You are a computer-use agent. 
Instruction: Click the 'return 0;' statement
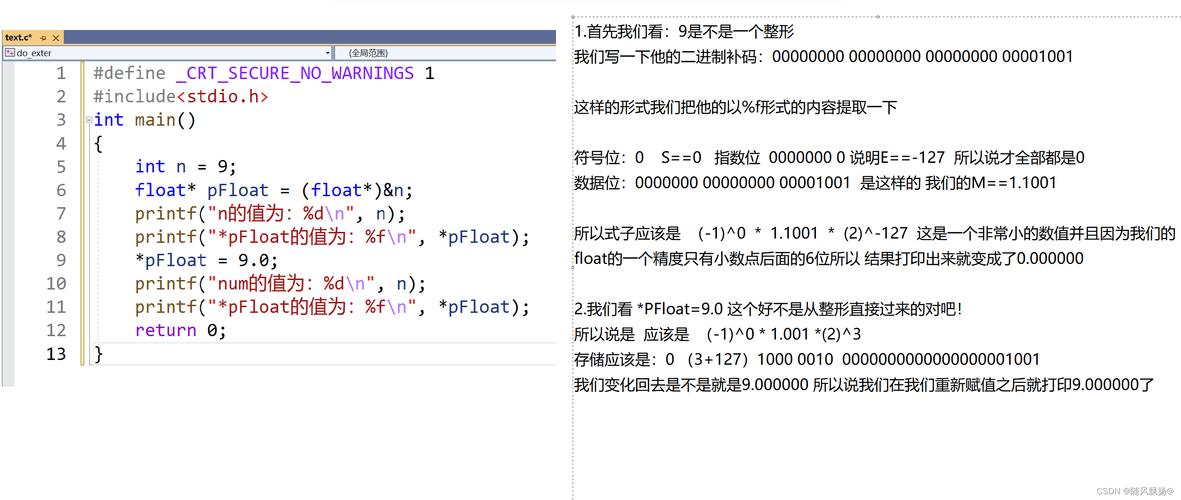tap(181, 331)
